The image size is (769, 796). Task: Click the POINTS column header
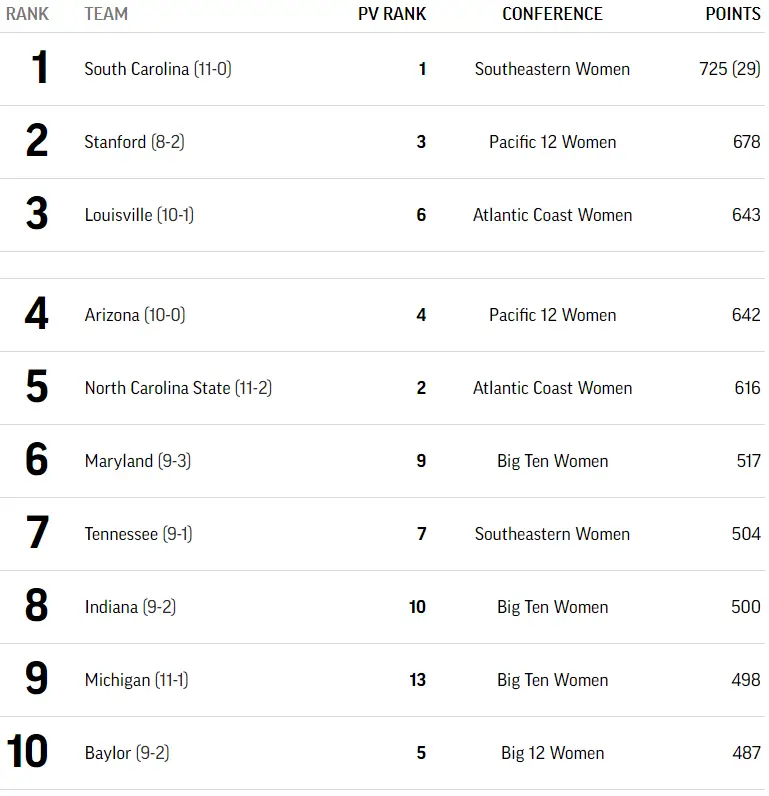click(733, 14)
